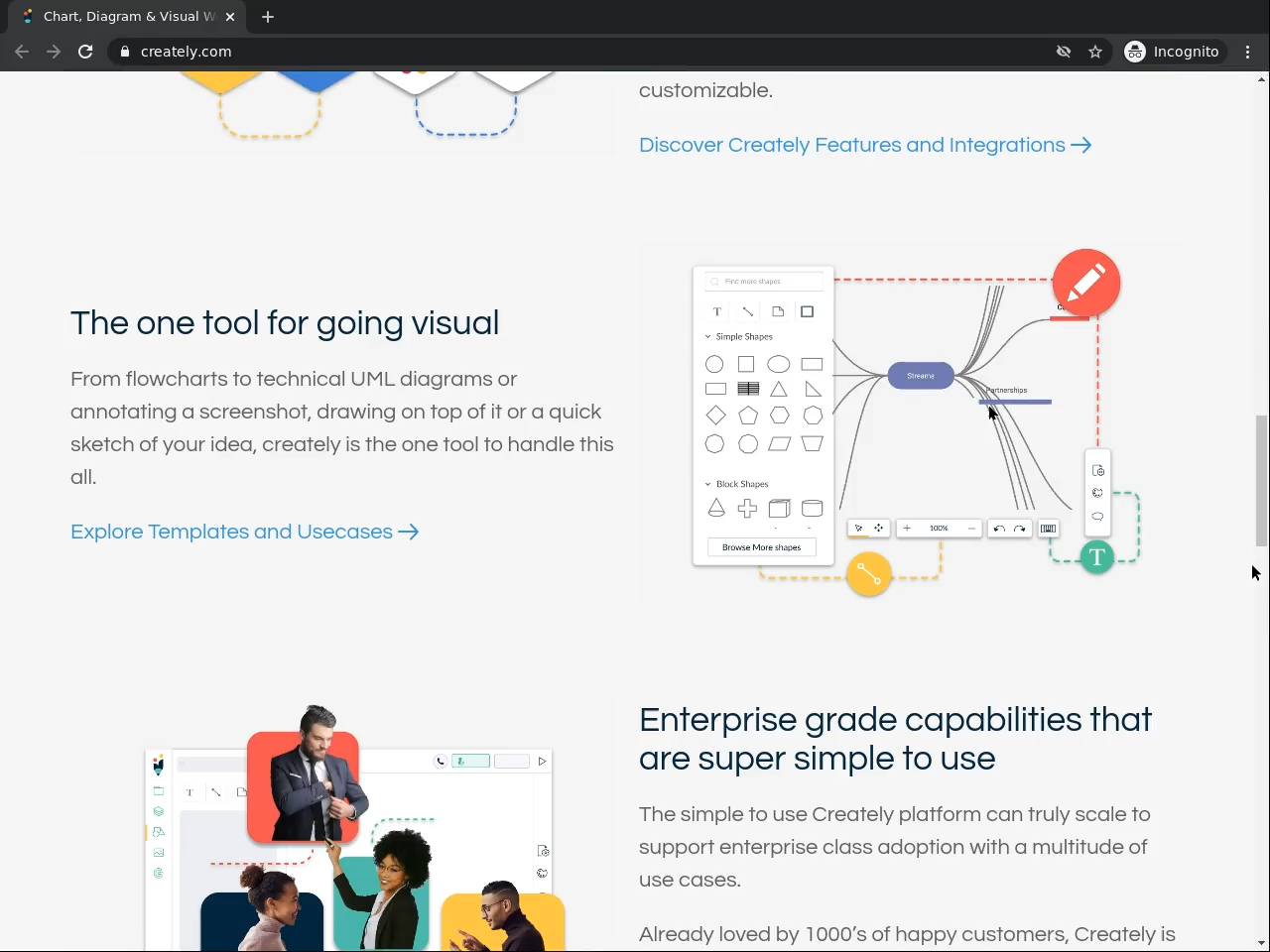Select the Chart, Diagram & Visual tab

(x=129, y=17)
